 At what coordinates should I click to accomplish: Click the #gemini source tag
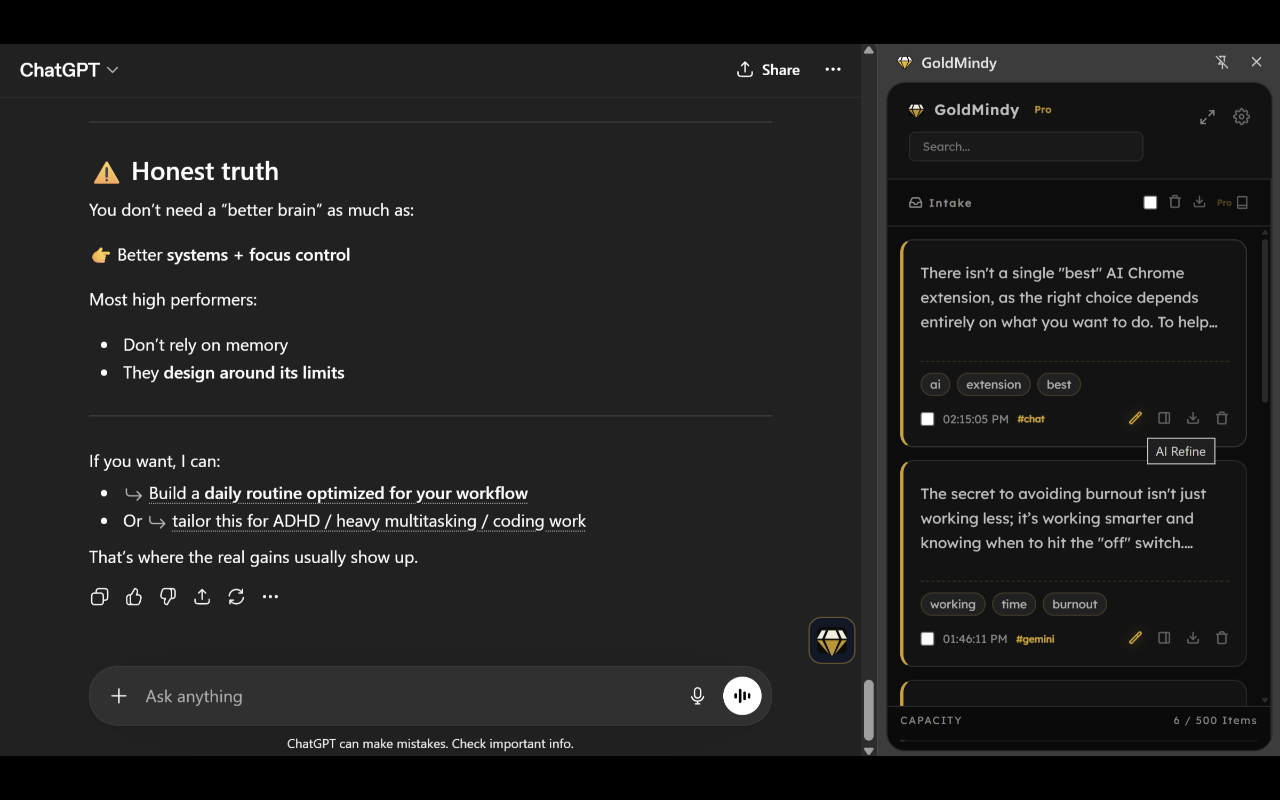[x=1035, y=639]
